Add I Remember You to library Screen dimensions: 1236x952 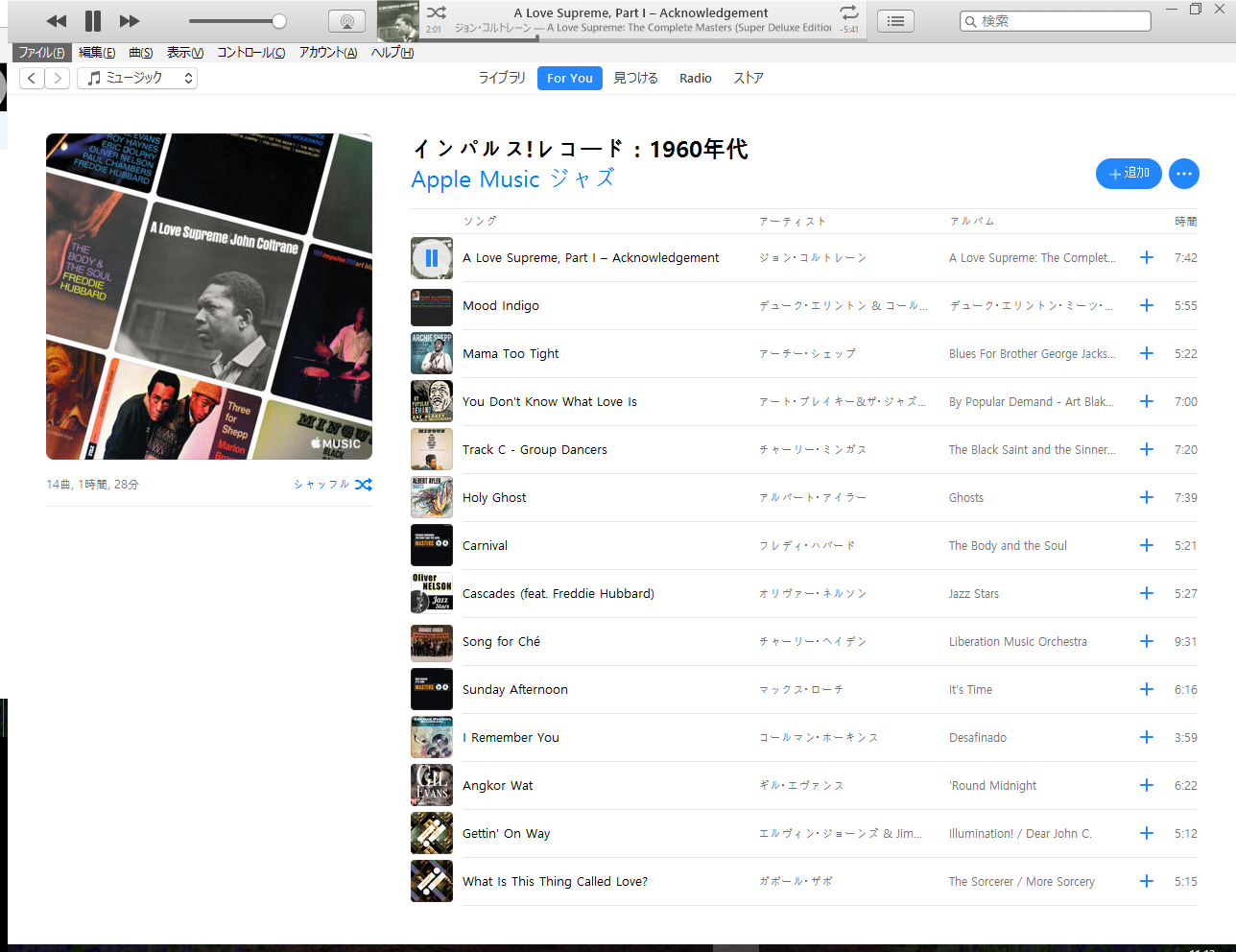1146,737
